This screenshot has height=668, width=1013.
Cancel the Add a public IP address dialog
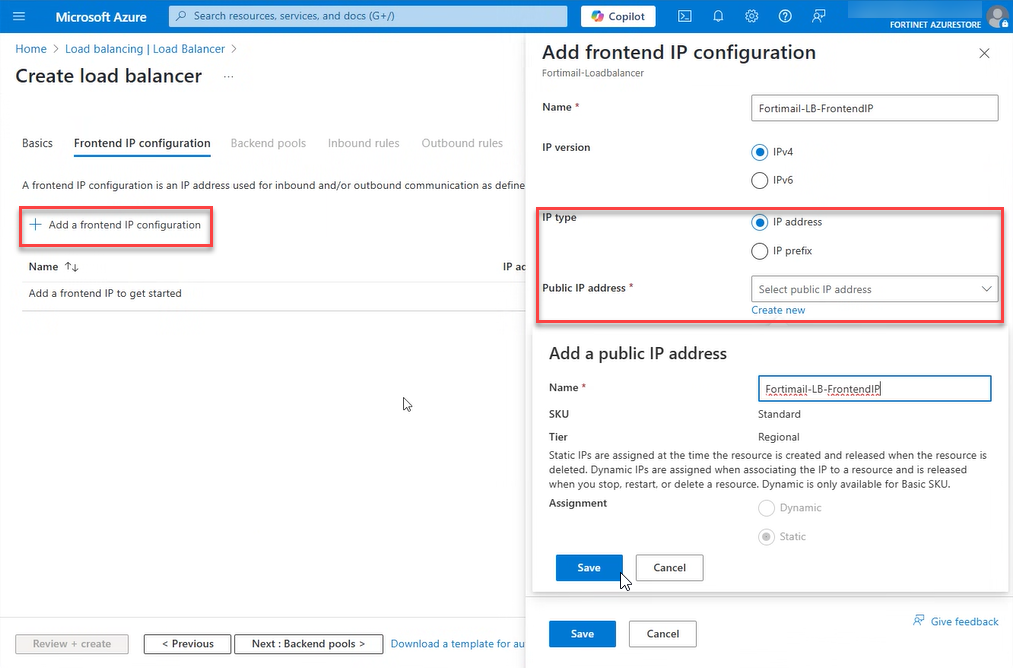click(x=669, y=568)
